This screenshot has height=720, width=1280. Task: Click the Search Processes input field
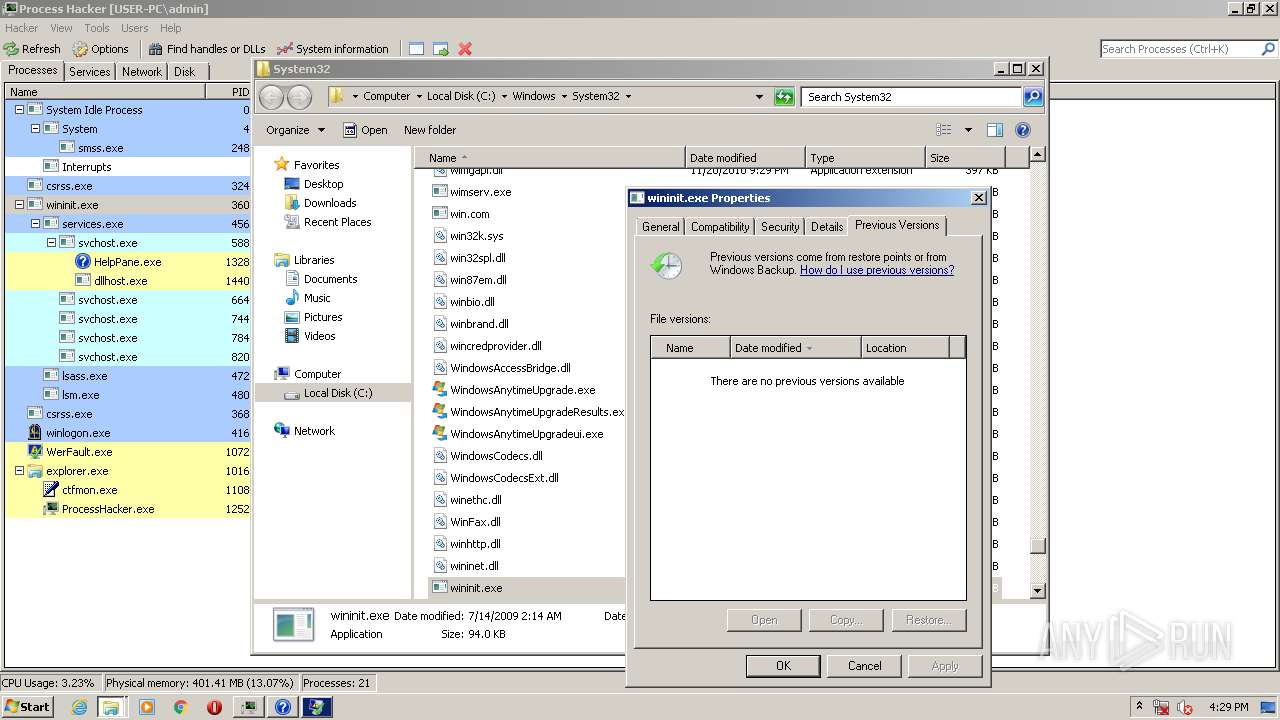click(1180, 49)
